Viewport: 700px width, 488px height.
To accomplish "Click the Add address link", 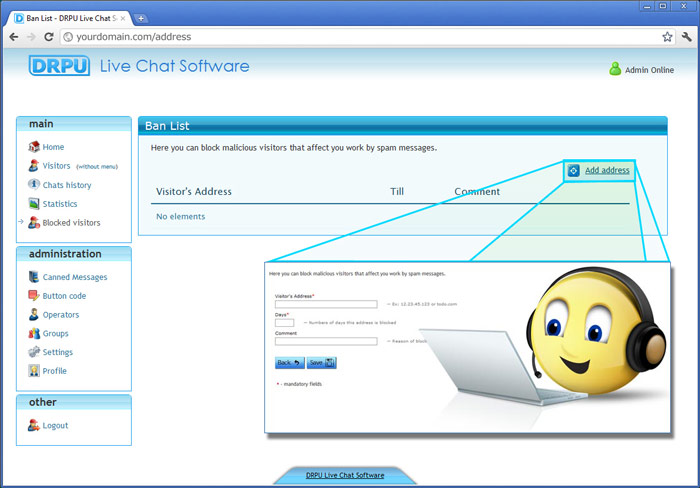I will (x=607, y=170).
